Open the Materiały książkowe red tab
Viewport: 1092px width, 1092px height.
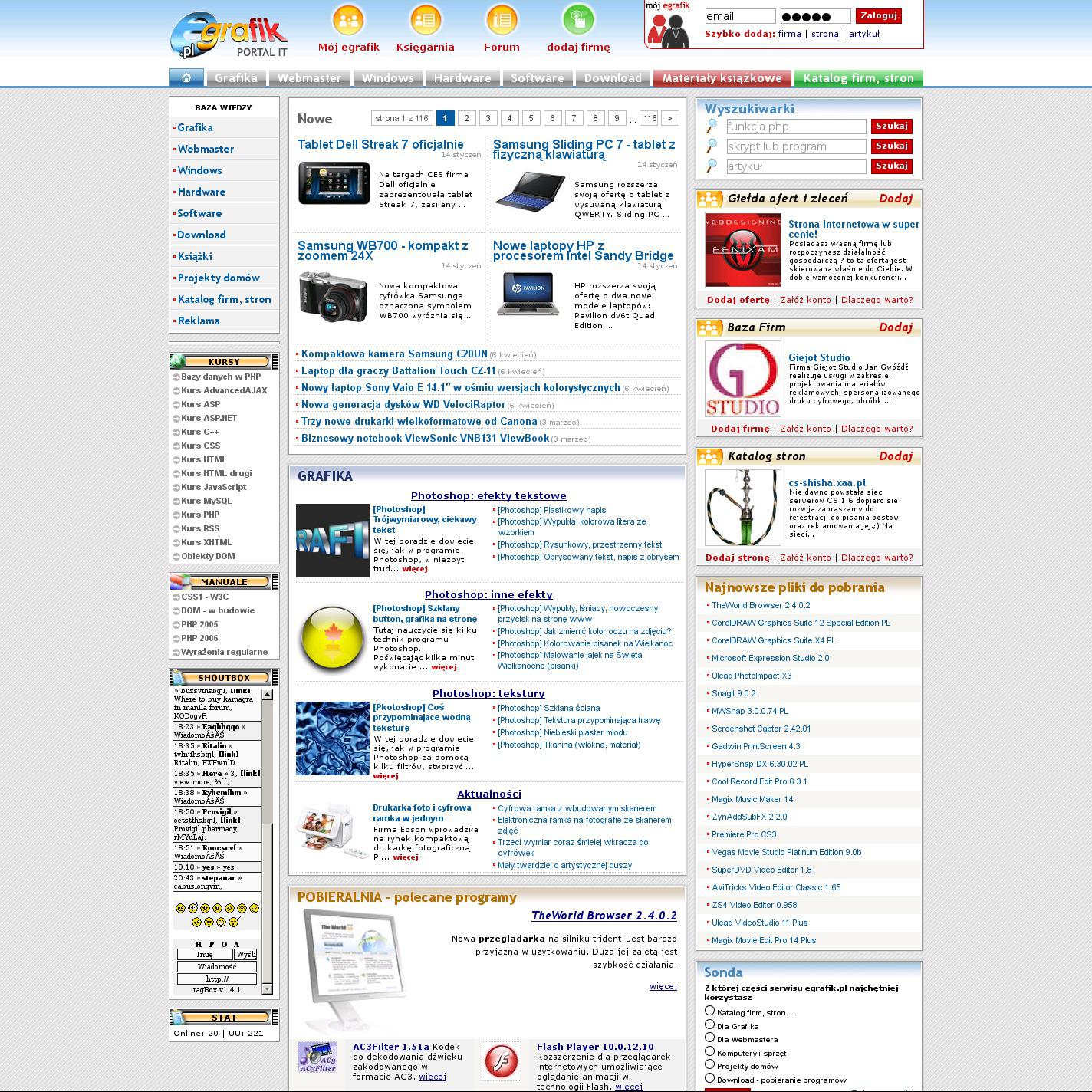coord(722,78)
